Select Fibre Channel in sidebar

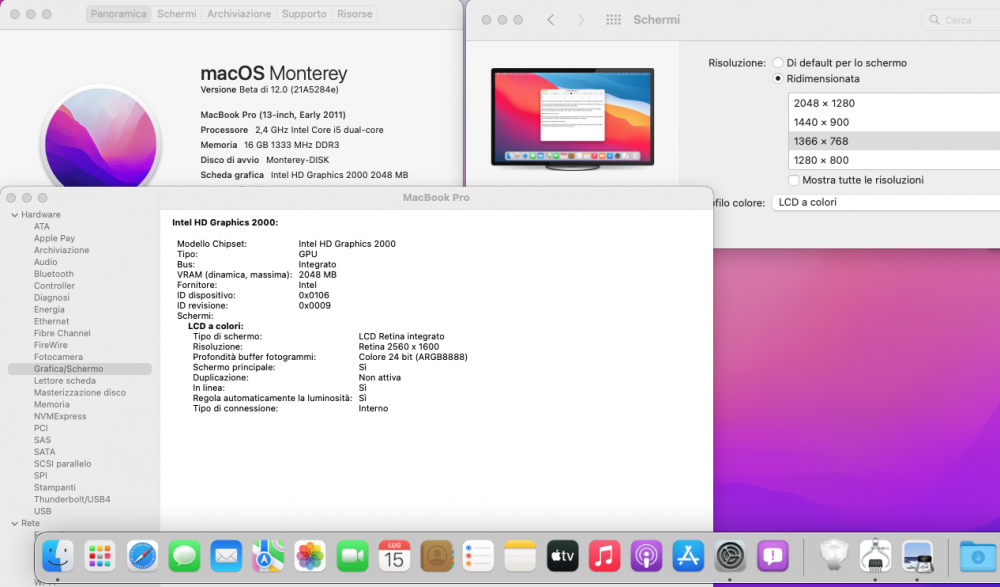pyautogui.click(x=62, y=333)
